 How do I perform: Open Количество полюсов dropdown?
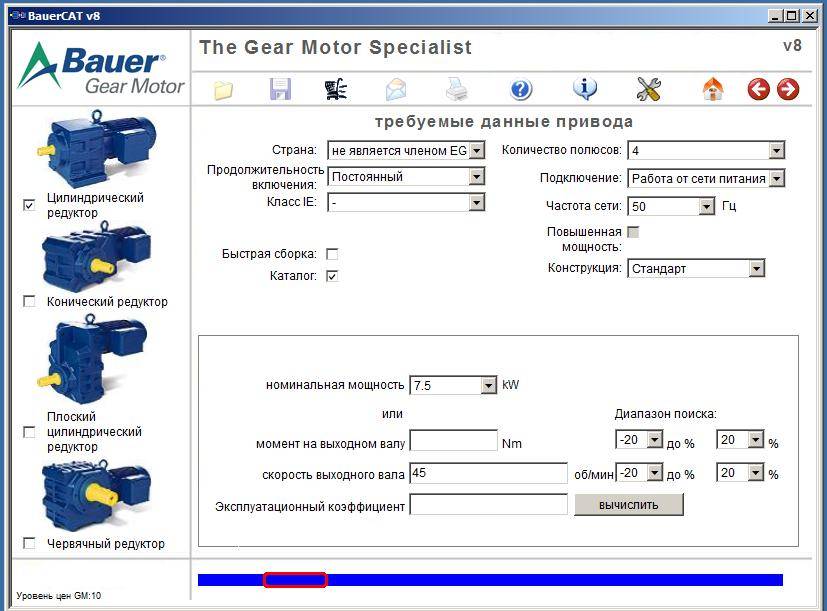tap(706, 150)
